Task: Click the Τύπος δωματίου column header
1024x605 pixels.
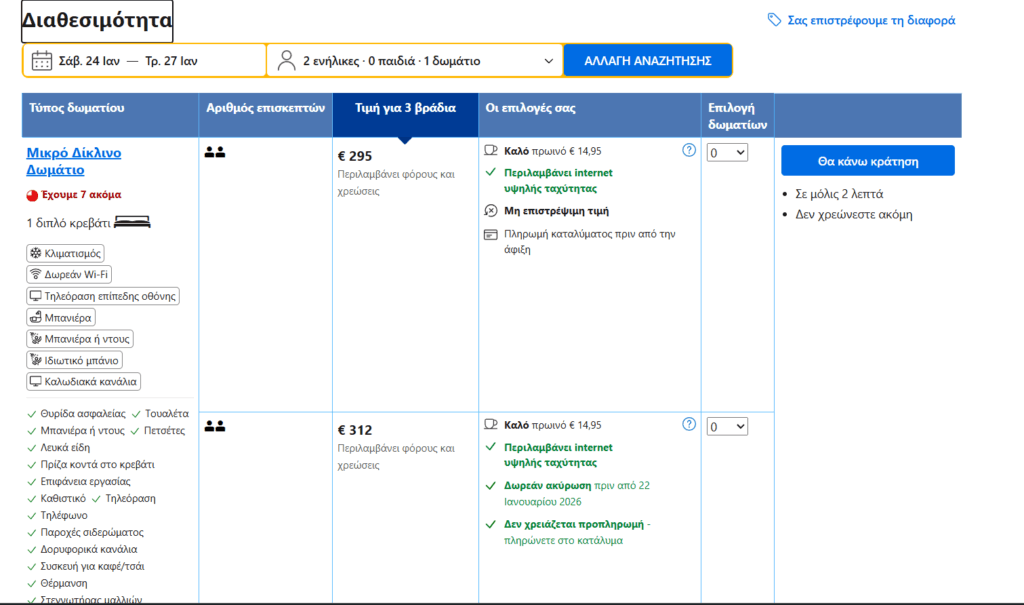Action: [77, 108]
